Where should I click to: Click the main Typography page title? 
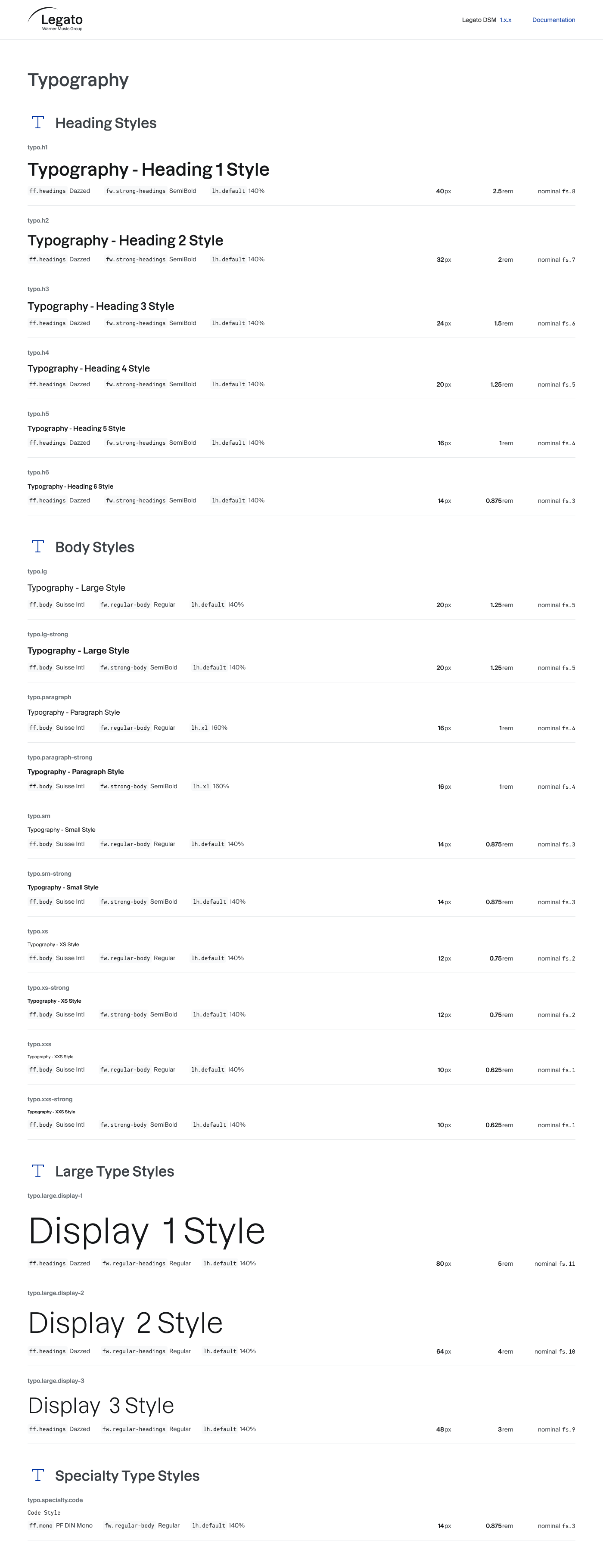pos(78,80)
